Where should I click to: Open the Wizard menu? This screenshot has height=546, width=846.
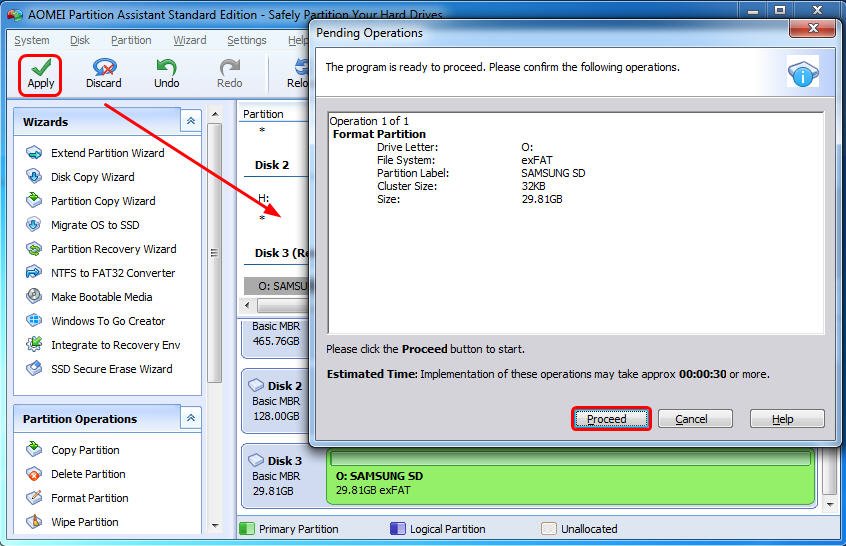pyautogui.click(x=189, y=40)
